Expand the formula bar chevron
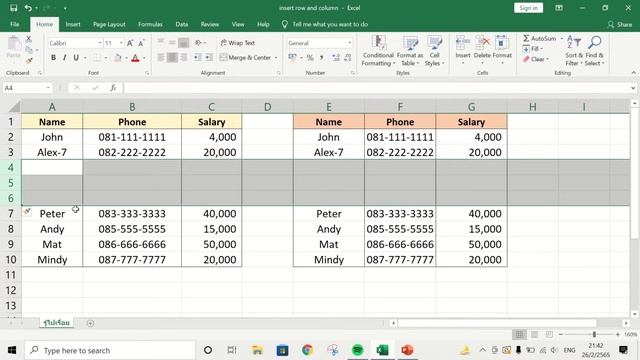This screenshot has height=360, width=640. point(633,88)
